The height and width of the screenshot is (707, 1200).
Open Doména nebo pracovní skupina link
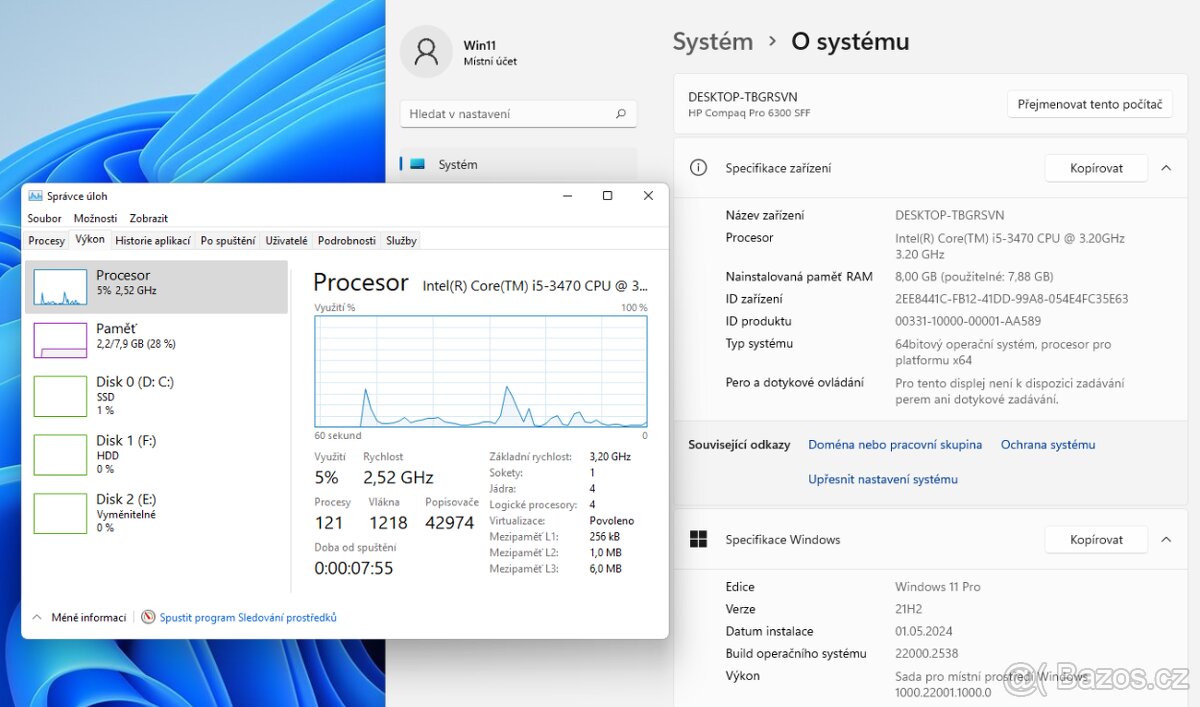click(x=895, y=445)
